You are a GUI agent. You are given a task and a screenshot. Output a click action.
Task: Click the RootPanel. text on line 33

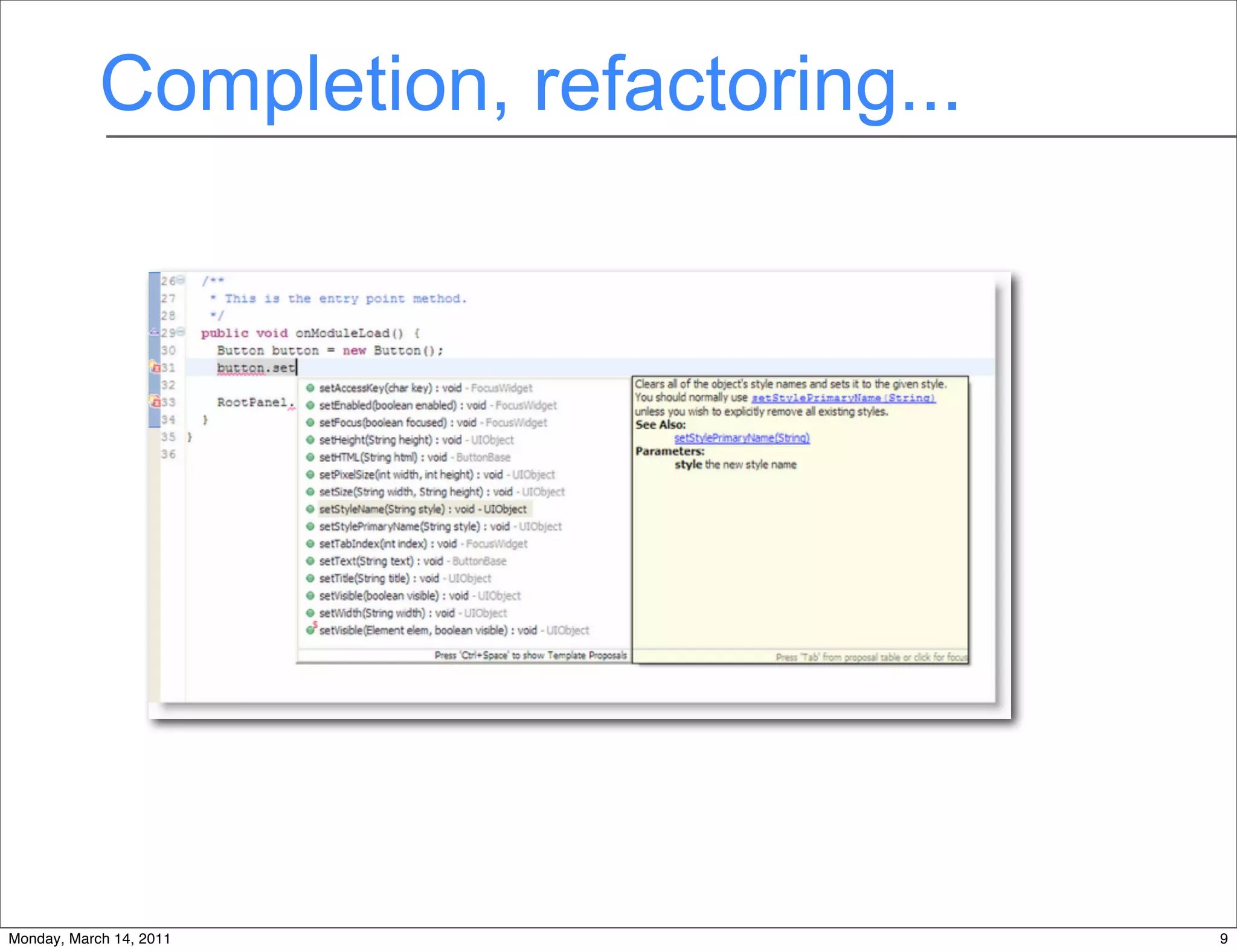point(256,402)
